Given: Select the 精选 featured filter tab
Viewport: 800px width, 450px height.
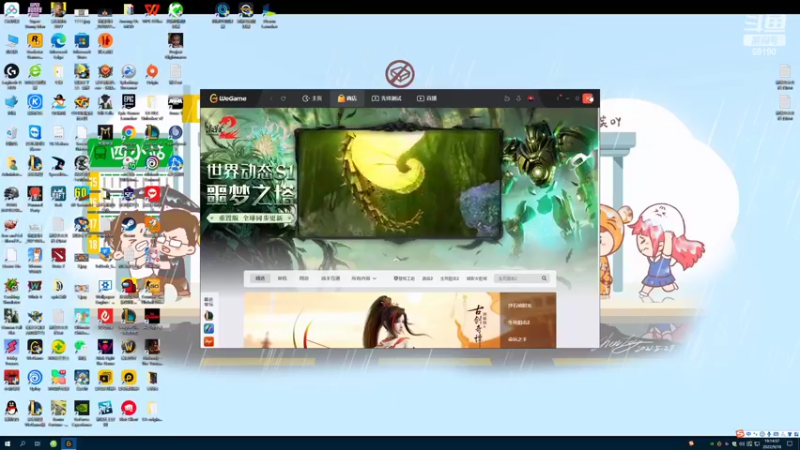Looking at the screenshot, I should click(x=260, y=279).
